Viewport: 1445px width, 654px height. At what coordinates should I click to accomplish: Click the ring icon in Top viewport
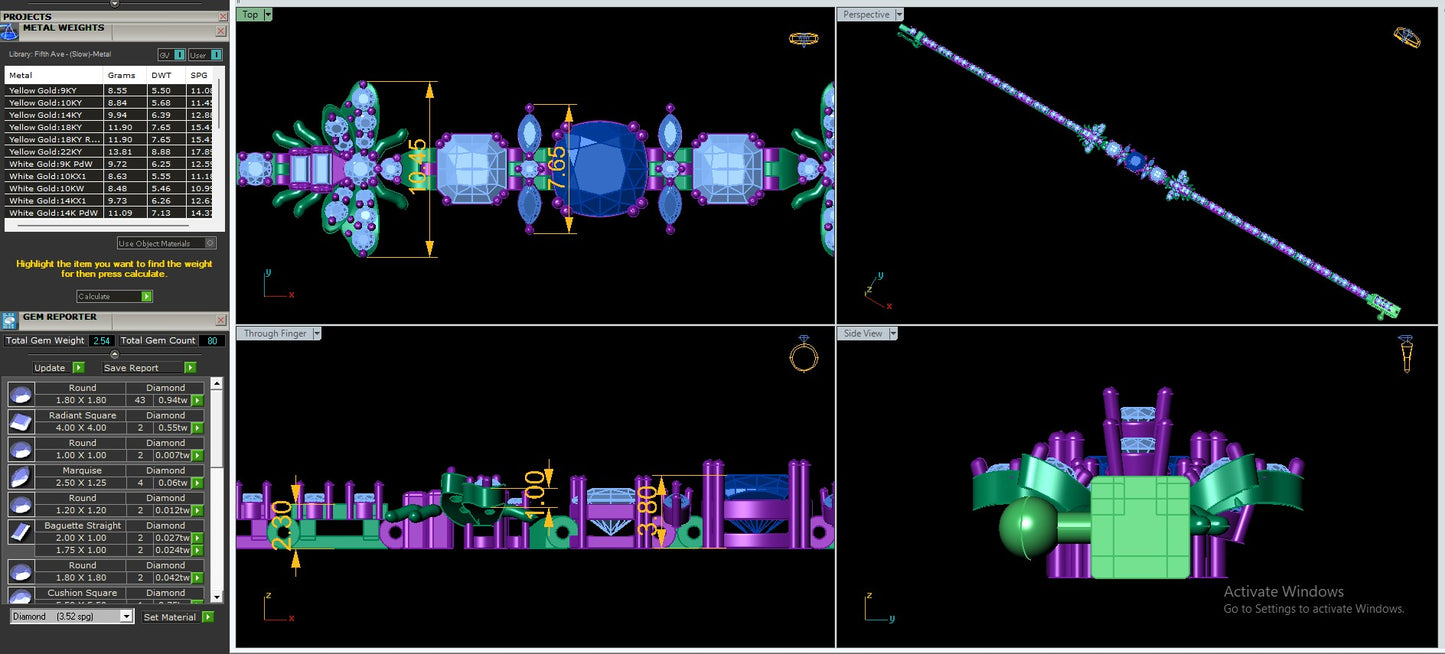[804, 39]
